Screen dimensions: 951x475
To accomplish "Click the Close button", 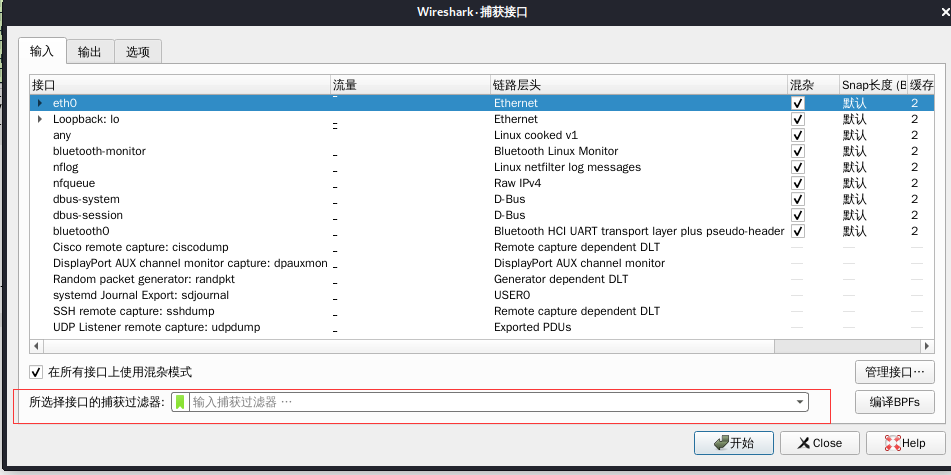I will (x=817, y=443).
